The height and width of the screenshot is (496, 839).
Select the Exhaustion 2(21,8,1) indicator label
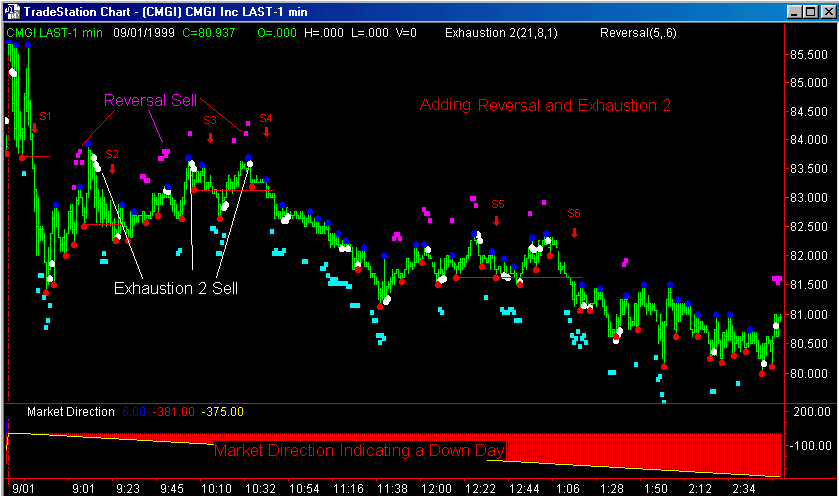pyautogui.click(x=501, y=33)
